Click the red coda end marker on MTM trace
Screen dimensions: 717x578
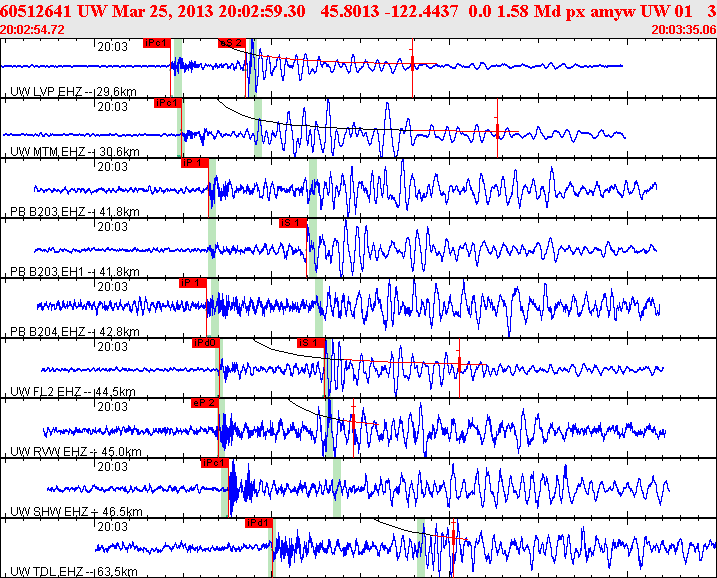[x=497, y=130]
